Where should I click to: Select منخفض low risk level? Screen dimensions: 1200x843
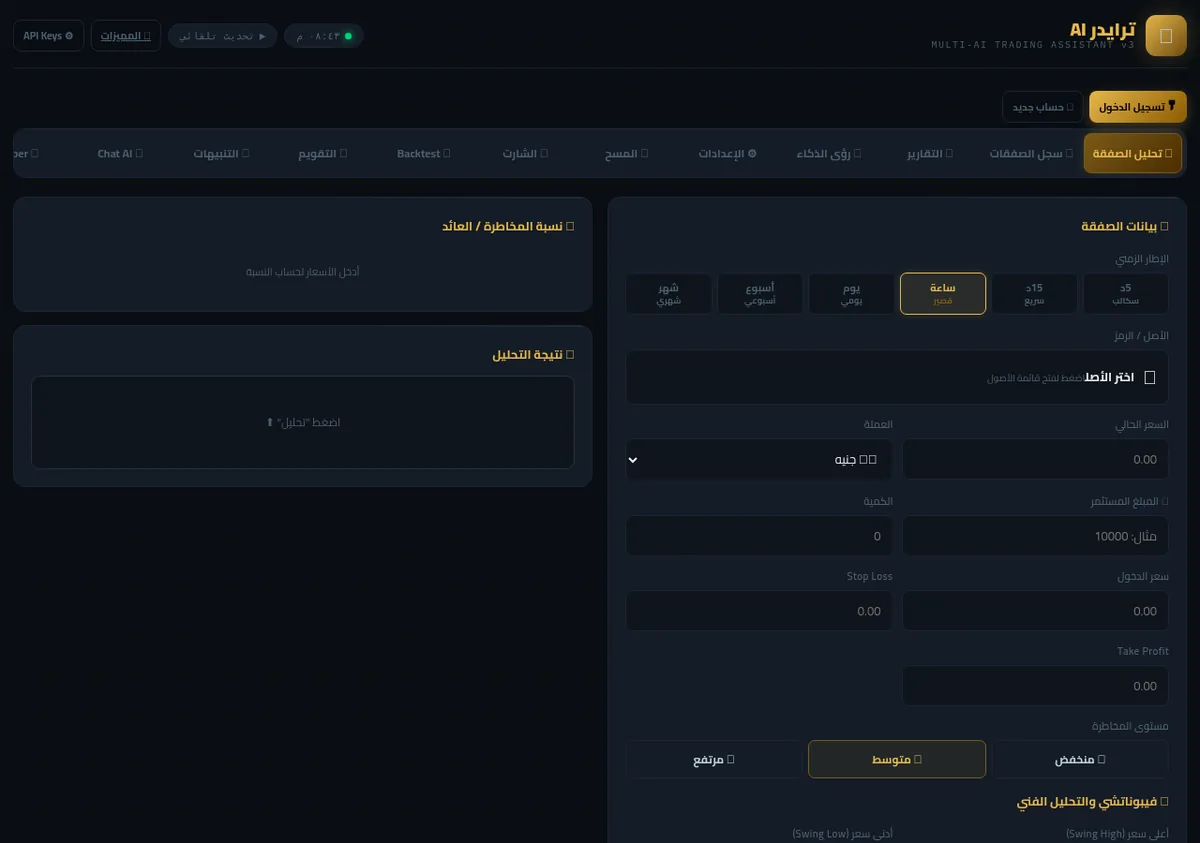pos(1080,759)
